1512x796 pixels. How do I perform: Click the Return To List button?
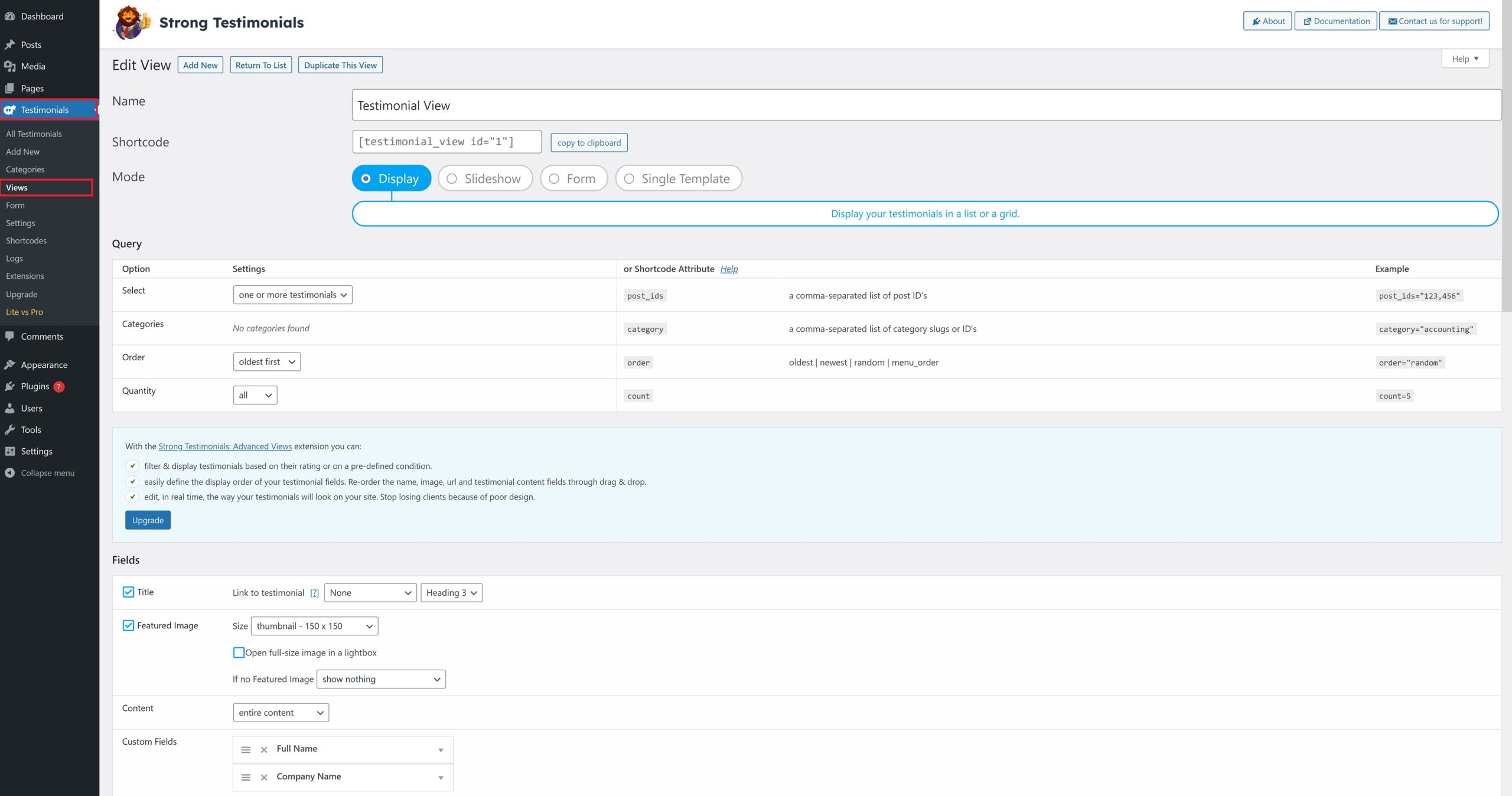pos(260,65)
